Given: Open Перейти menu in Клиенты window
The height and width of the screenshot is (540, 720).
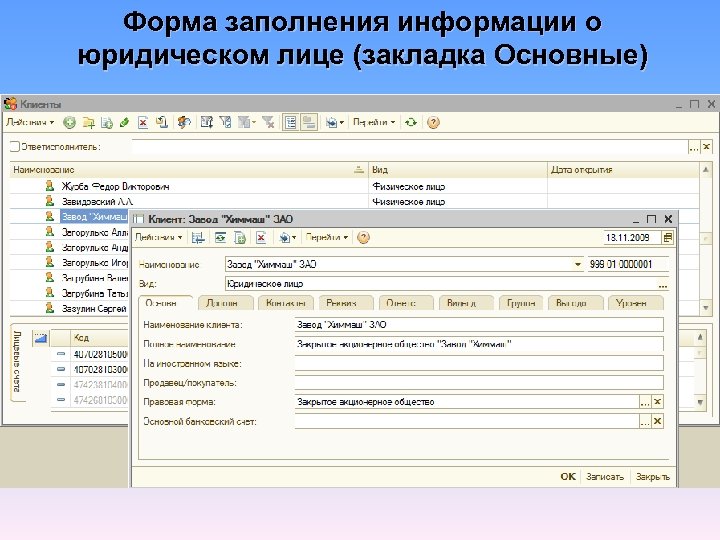Looking at the screenshot, I should (x=374, y=123).
